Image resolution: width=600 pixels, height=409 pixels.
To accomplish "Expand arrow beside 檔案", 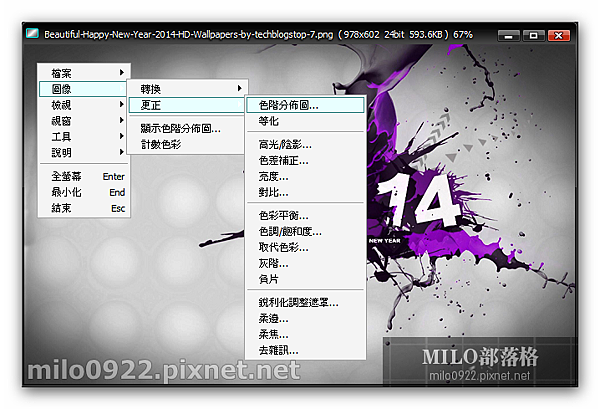I will pos(121,72).
